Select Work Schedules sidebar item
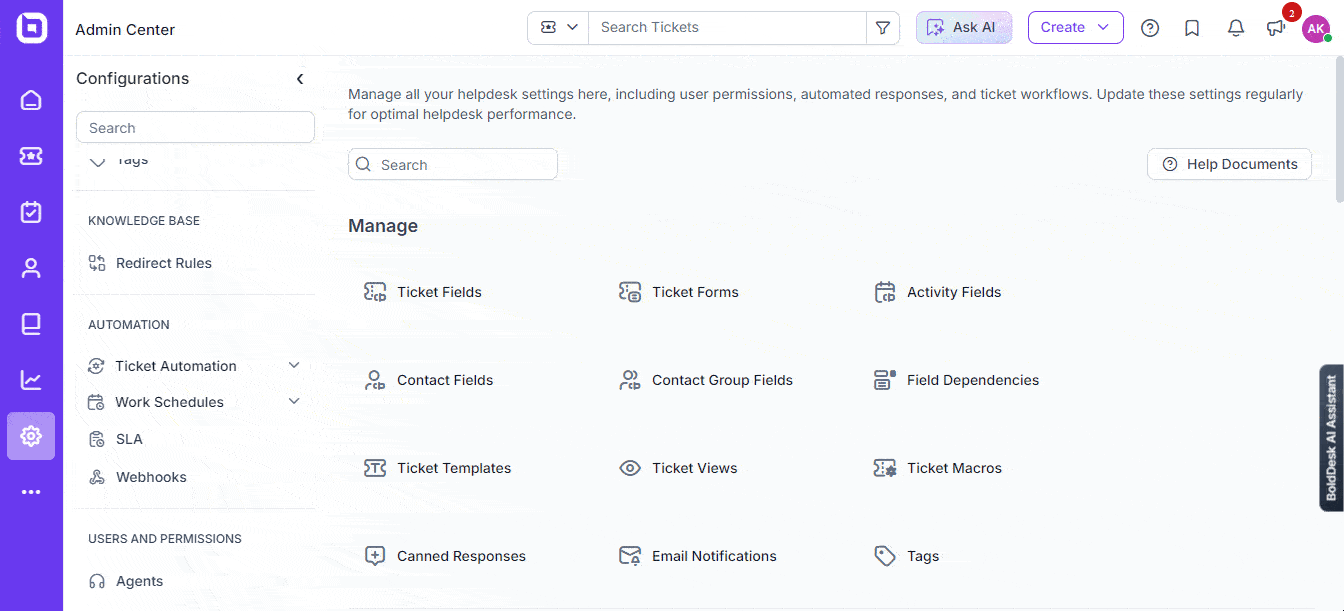This screenshot has height=611, width=1344. [169, 402]
